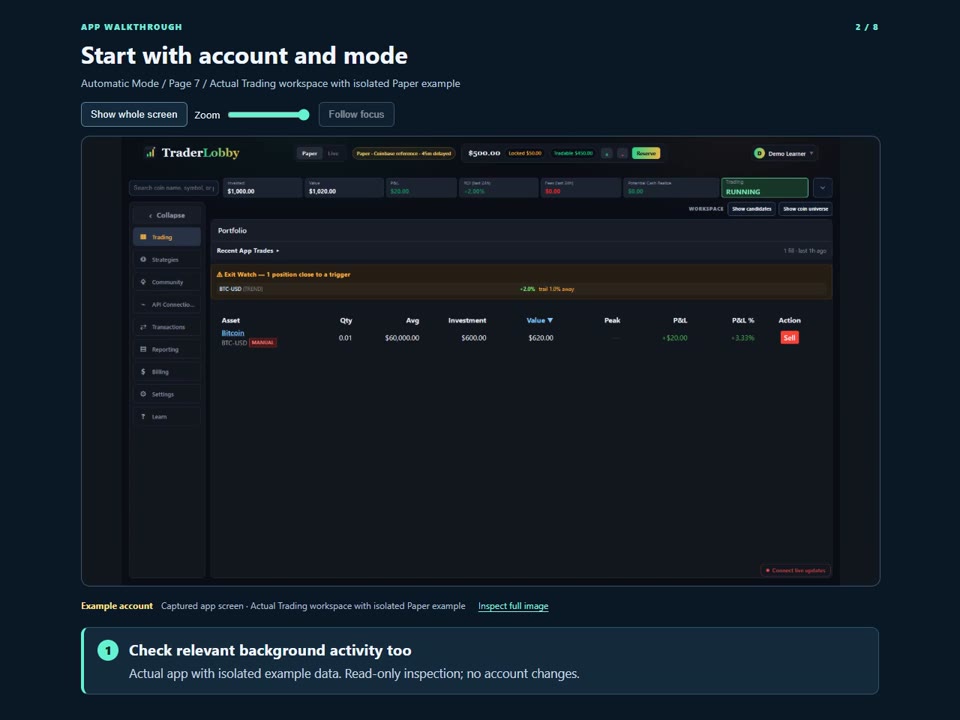Viewport: 960px width, 720px height.
Task: Click the coin search field
Action: pyautogui.click(x=174, y=187)
